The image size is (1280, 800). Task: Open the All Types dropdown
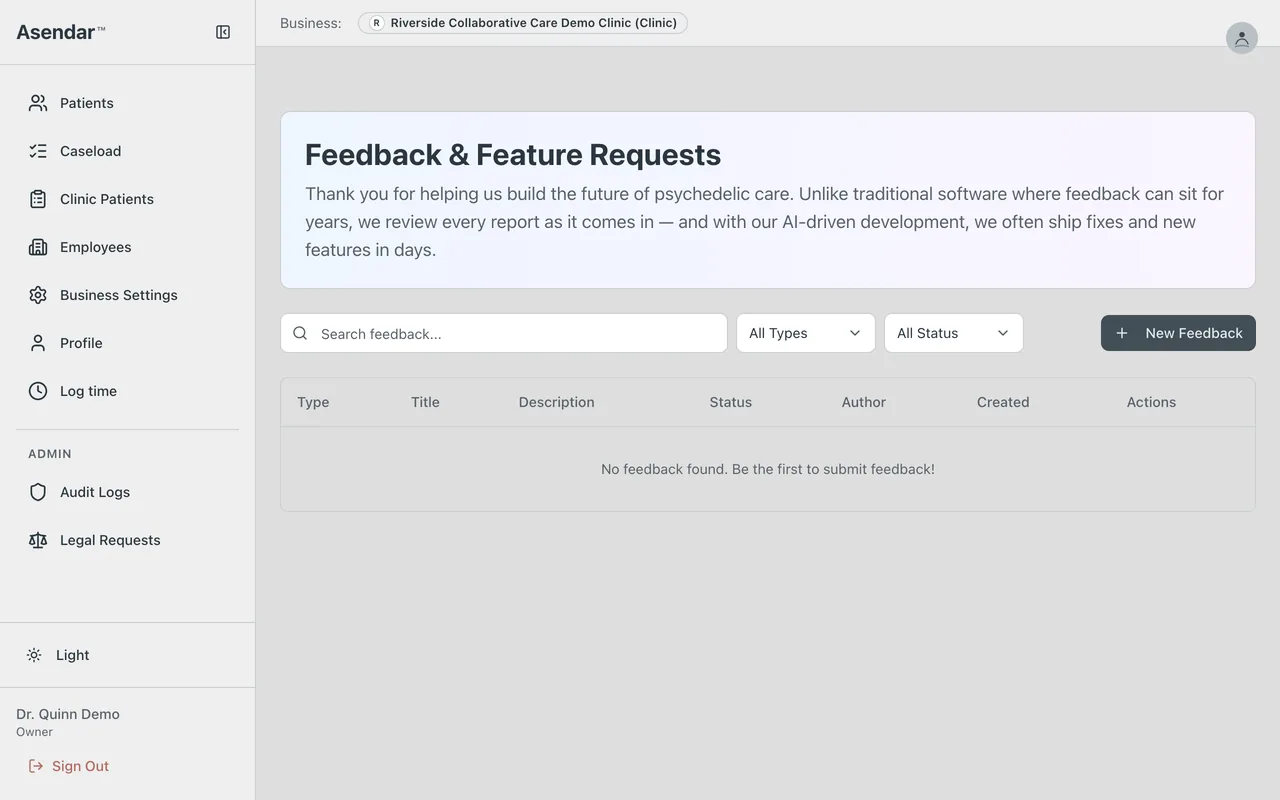click(x=806, y=333)
